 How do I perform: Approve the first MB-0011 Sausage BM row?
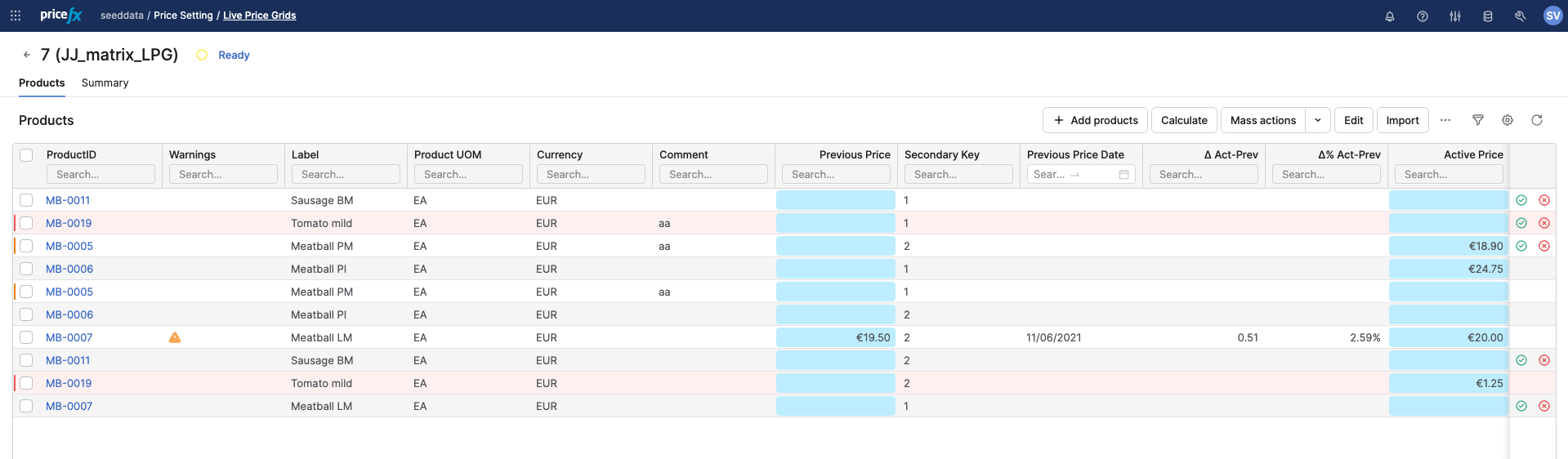(1521, 200)
